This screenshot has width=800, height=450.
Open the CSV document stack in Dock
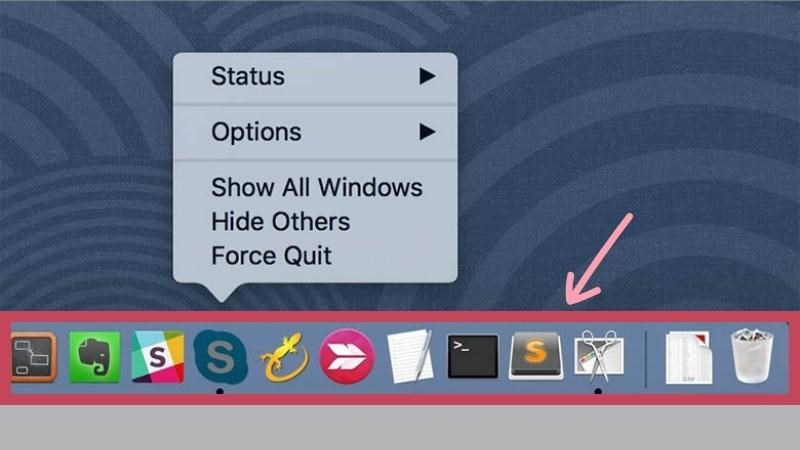click(689, 357)
